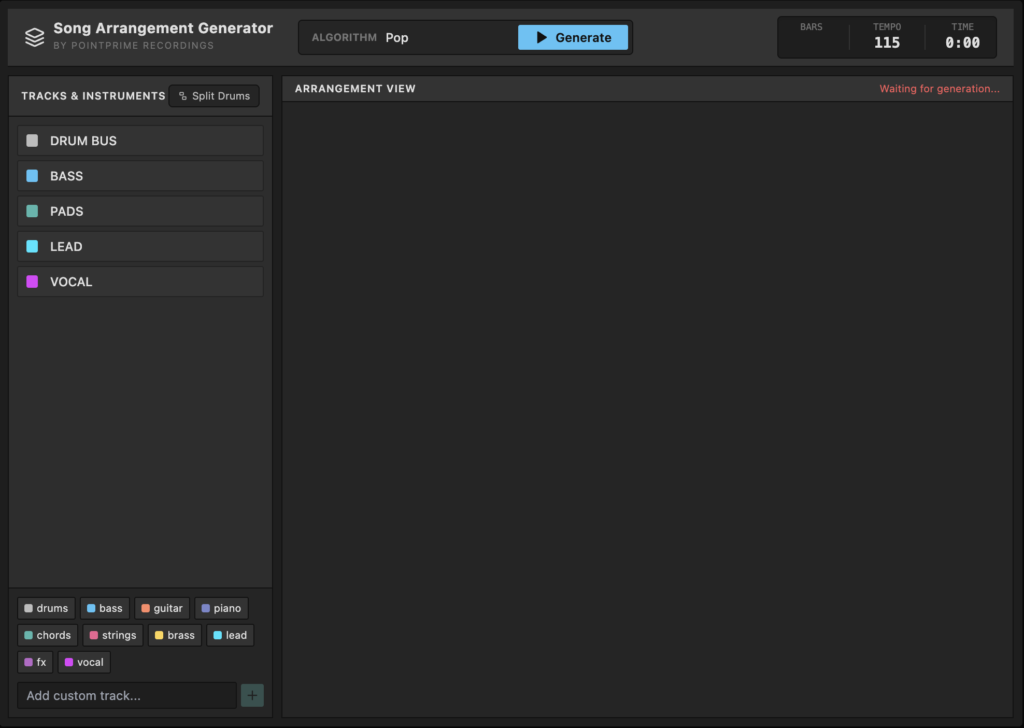Add the strings instrument preset
The height and width of the screenshot is (728, 1024).
112,635
